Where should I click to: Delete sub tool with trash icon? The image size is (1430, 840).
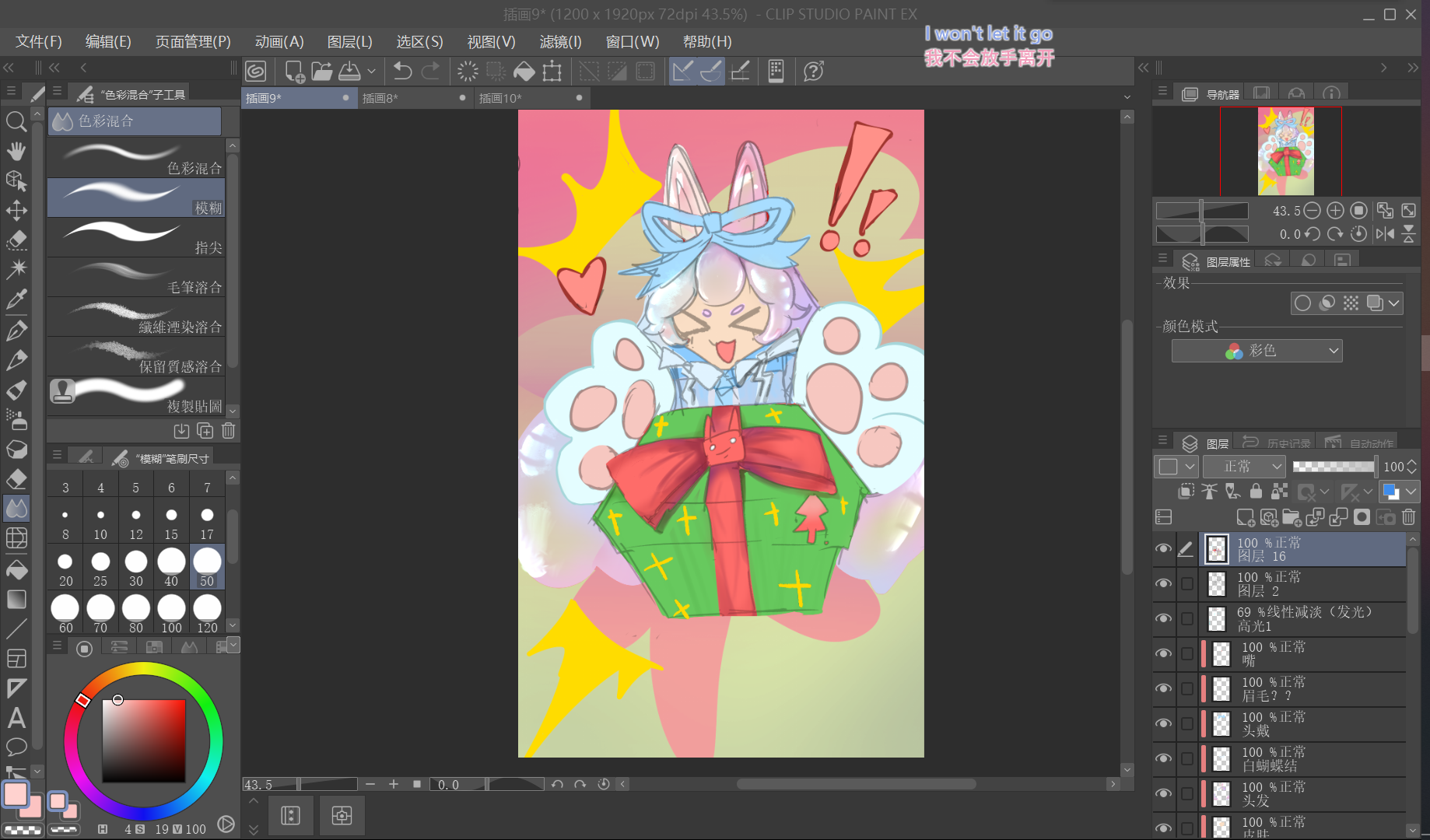pyautogui.click(x=228, y=431)
